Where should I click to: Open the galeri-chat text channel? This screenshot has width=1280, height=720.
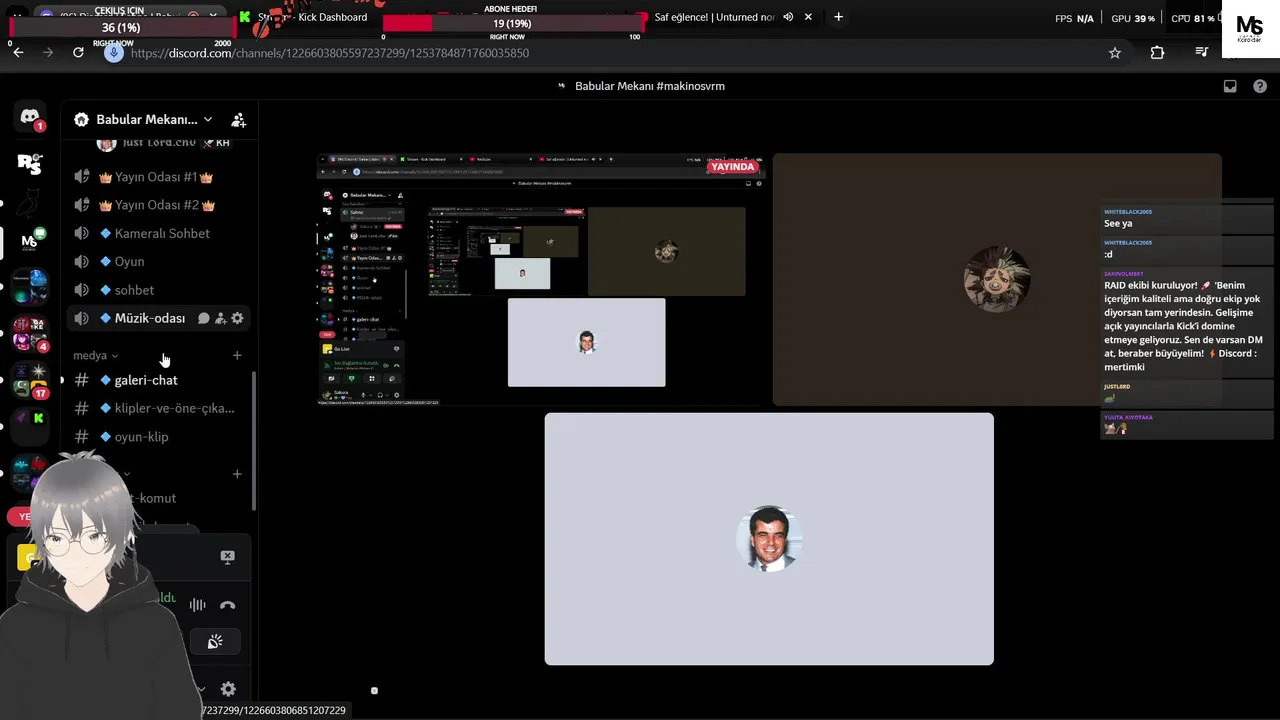click(157, 380)
